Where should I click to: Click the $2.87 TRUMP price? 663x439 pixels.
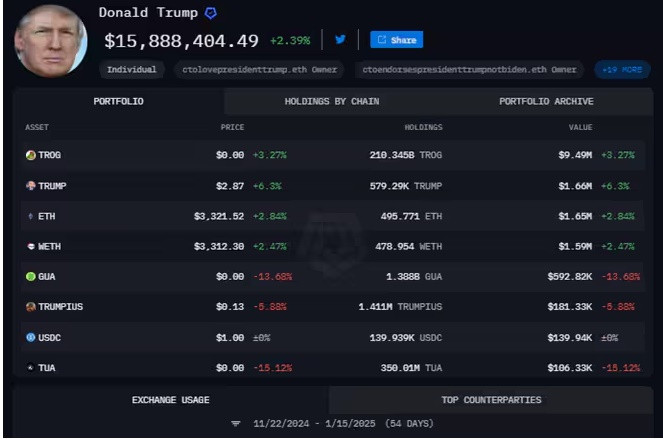(x=230, y=186)
